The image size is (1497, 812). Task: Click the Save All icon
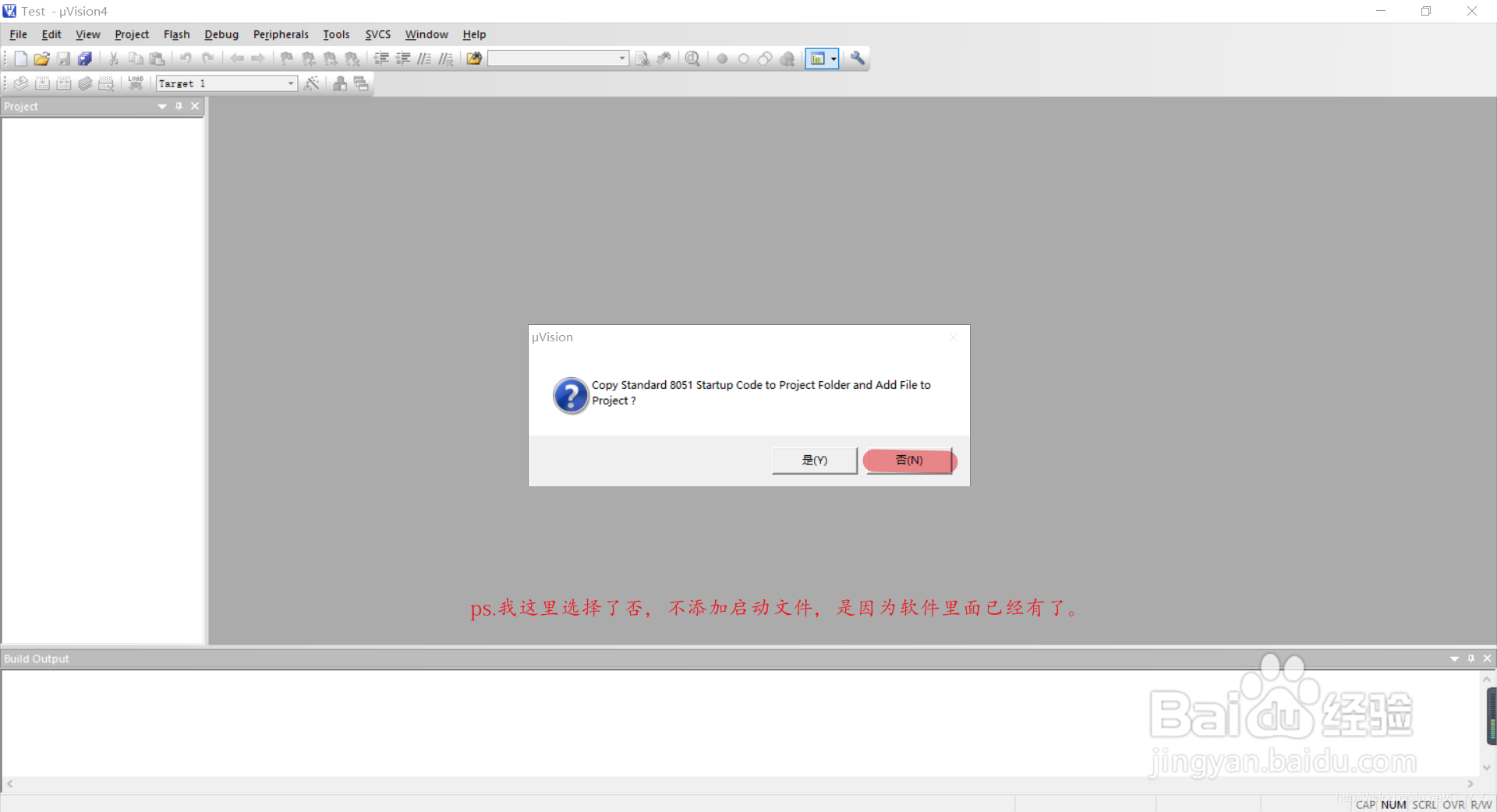[x=85, y=58]
